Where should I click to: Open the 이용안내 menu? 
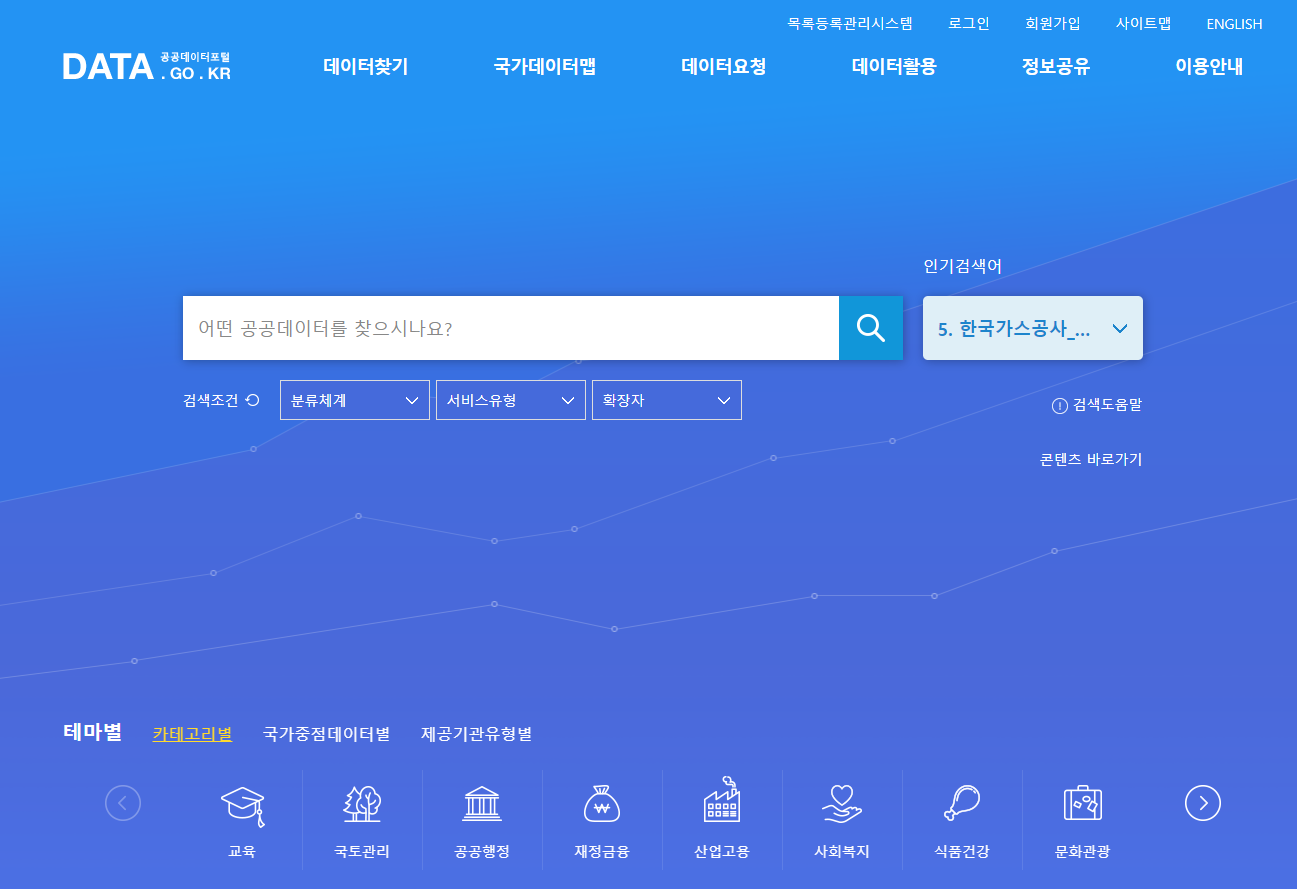[x=1209, y=67]
